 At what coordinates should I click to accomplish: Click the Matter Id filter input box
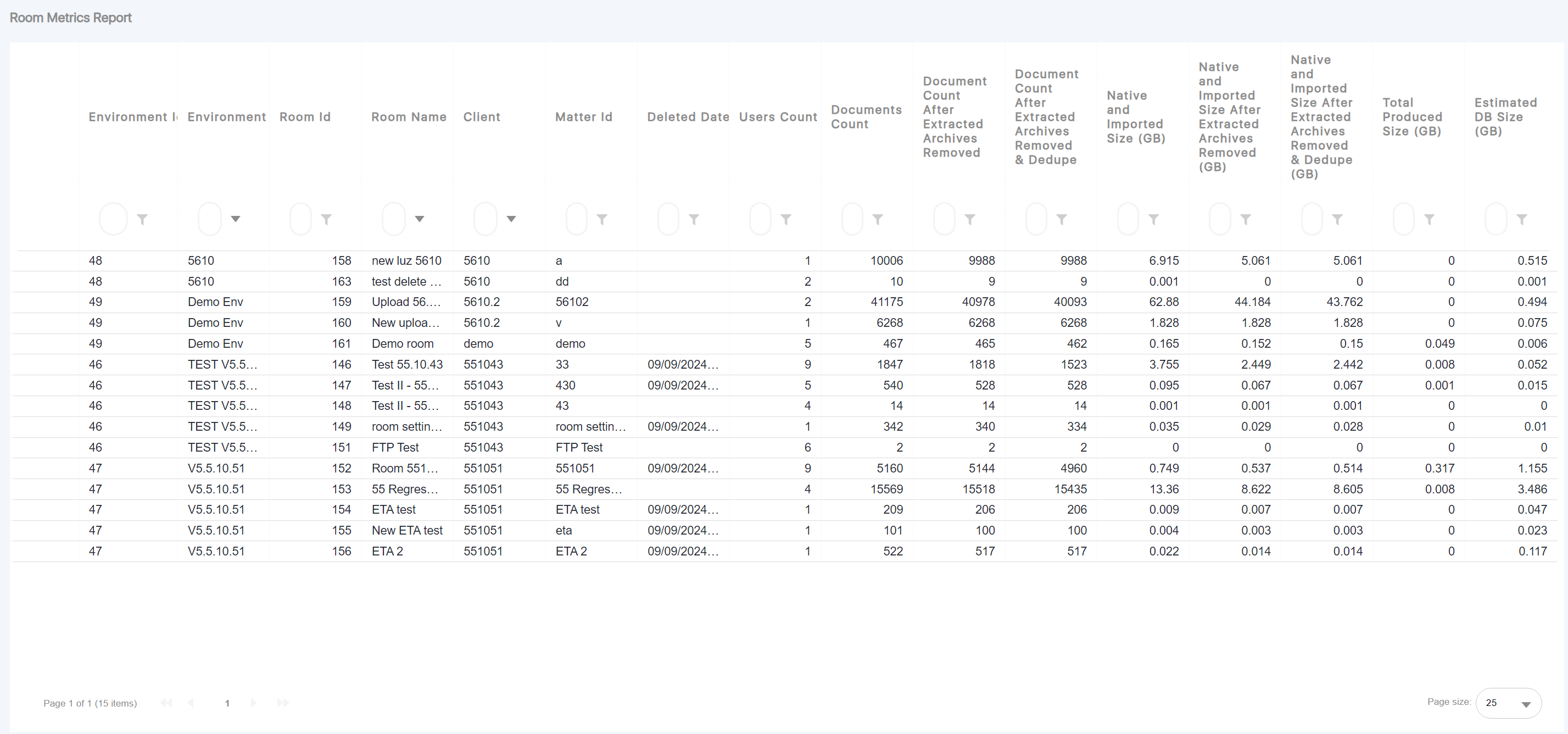[577, 219]
